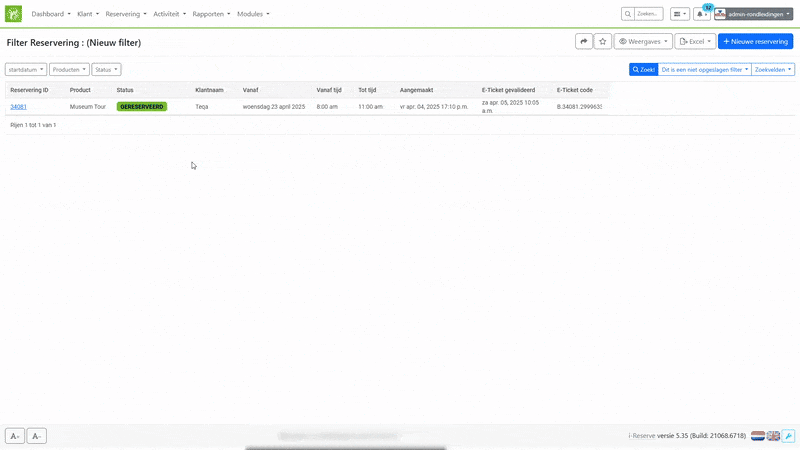Select the Dutch flag language icon
This screenshot has height=450, width=800.
[x=758, y=436]
